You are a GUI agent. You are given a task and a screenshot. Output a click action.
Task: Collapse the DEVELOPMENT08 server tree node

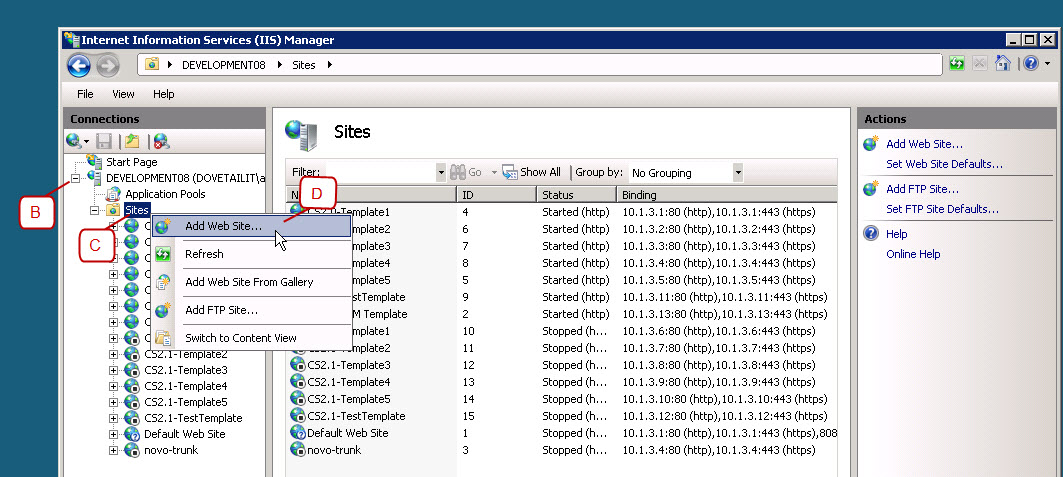click(76, 178)
